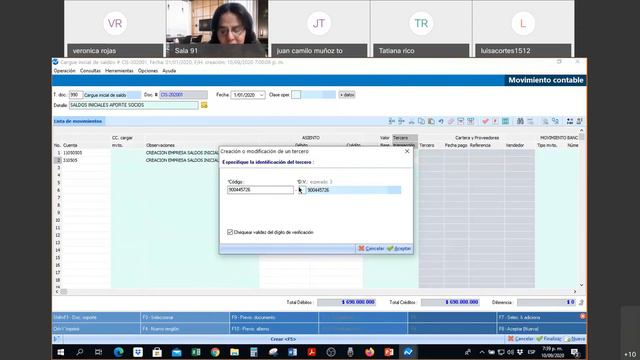Click the F3 - Seleccionar function button
Screen dimensions: 640x360
[x=185, y=317]
